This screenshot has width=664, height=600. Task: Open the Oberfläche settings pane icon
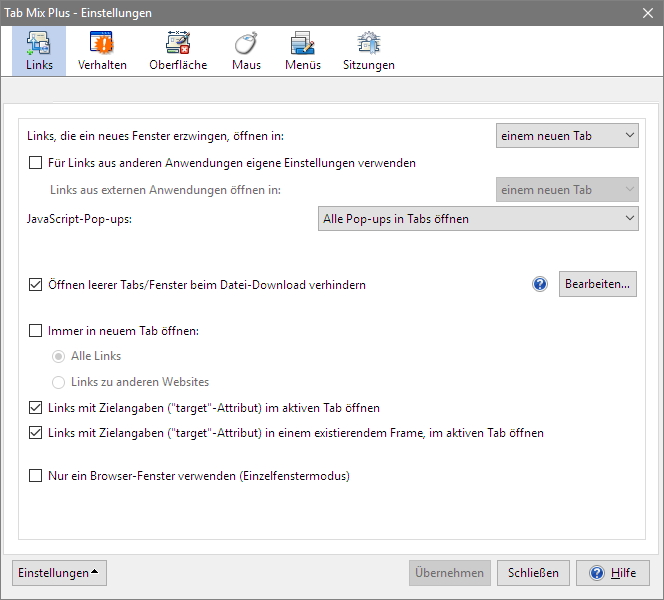pyautogui.click(x=178, y=51)
